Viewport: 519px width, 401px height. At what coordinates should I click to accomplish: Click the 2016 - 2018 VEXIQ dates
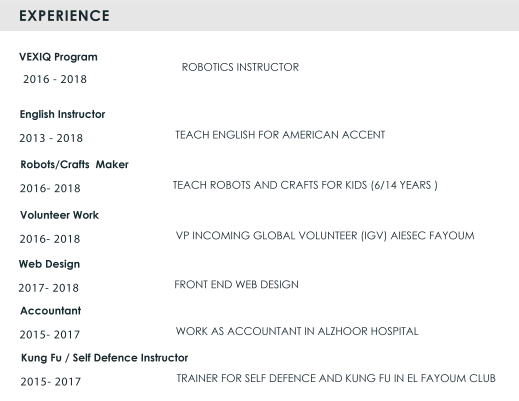click(55, 79)
